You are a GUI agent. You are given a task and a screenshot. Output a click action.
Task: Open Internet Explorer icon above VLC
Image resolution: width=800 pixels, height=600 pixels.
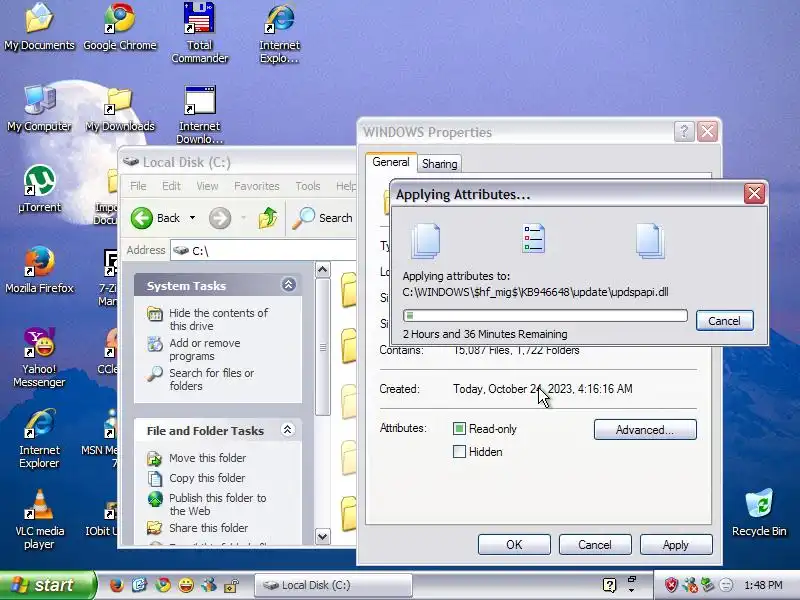(x=39, y=438)
